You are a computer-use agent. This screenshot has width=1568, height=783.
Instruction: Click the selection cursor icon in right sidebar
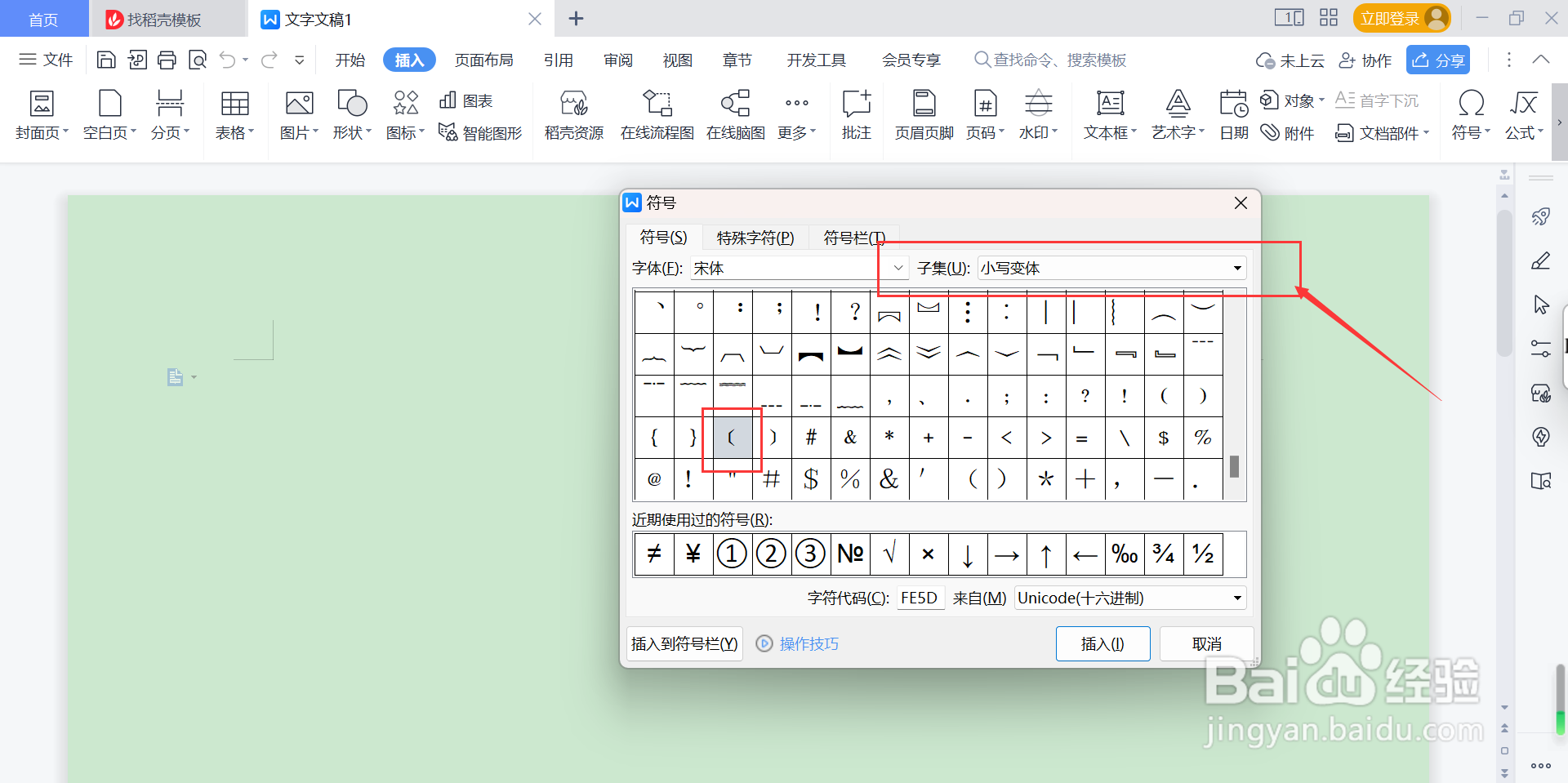point(1541,305)
